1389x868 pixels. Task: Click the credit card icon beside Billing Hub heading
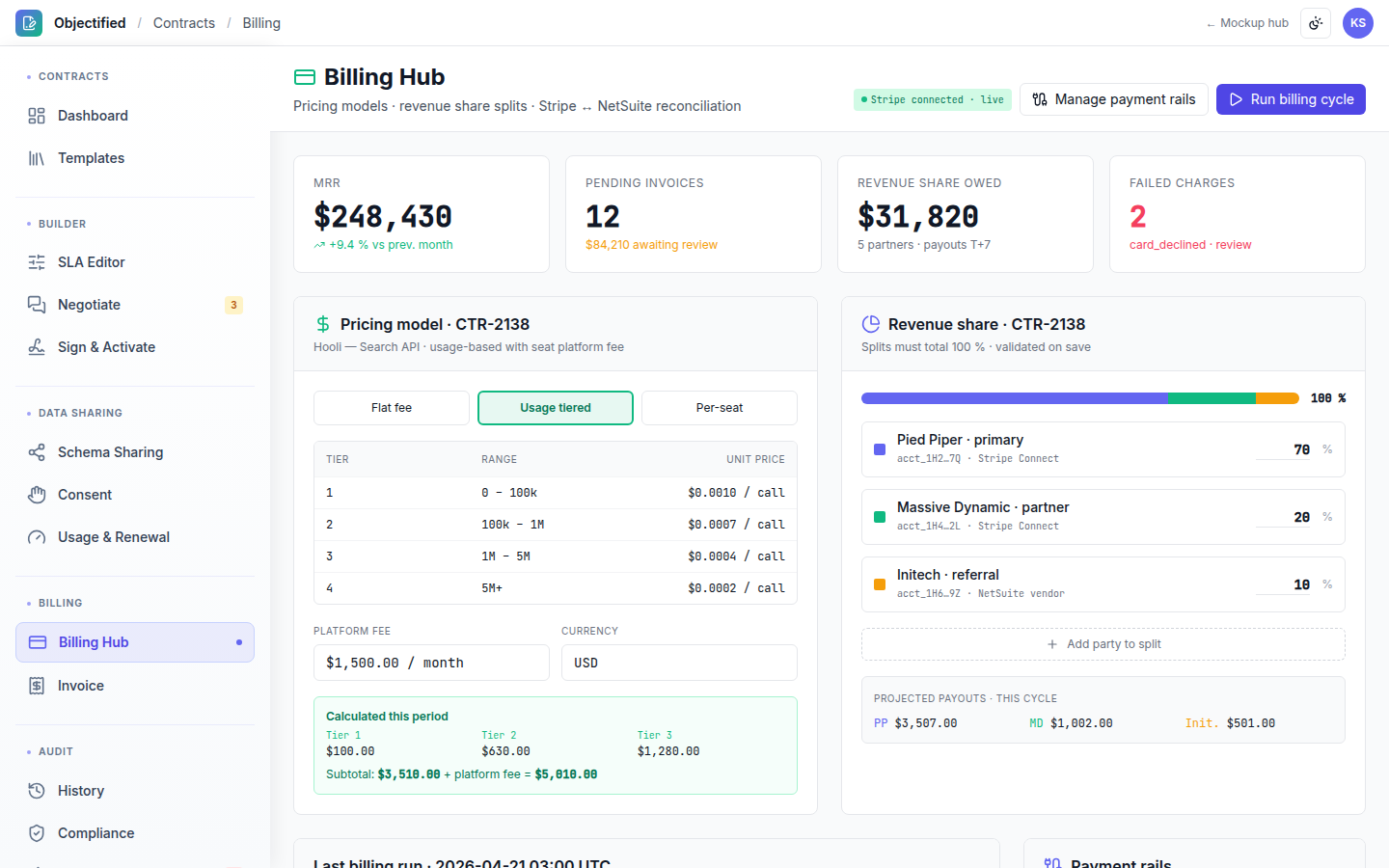(x=305, y=77)
